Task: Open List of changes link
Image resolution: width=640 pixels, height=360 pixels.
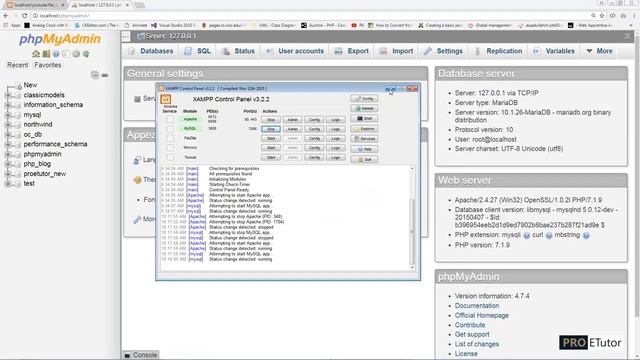Action: tap(477, 344)
